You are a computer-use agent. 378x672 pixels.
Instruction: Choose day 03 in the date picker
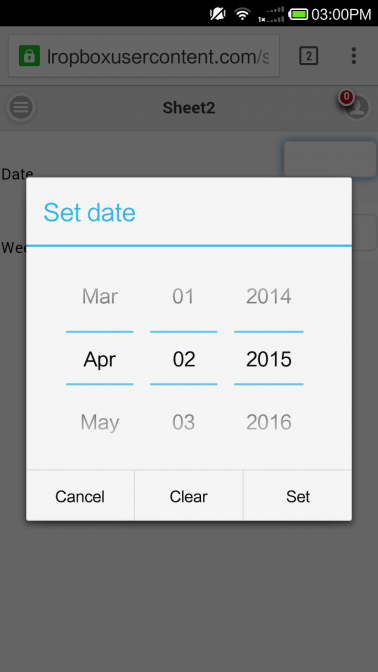coord(183,423)
